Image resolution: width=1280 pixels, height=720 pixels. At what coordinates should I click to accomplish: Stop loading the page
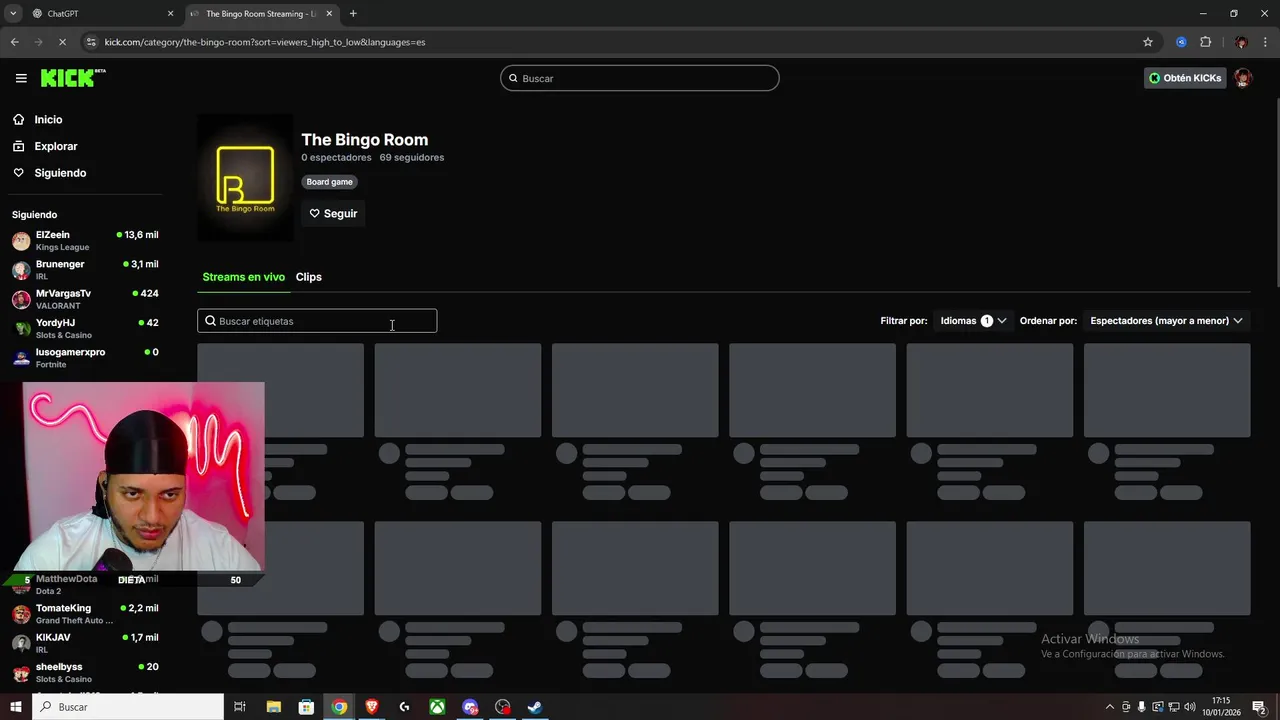pos(62,42)
